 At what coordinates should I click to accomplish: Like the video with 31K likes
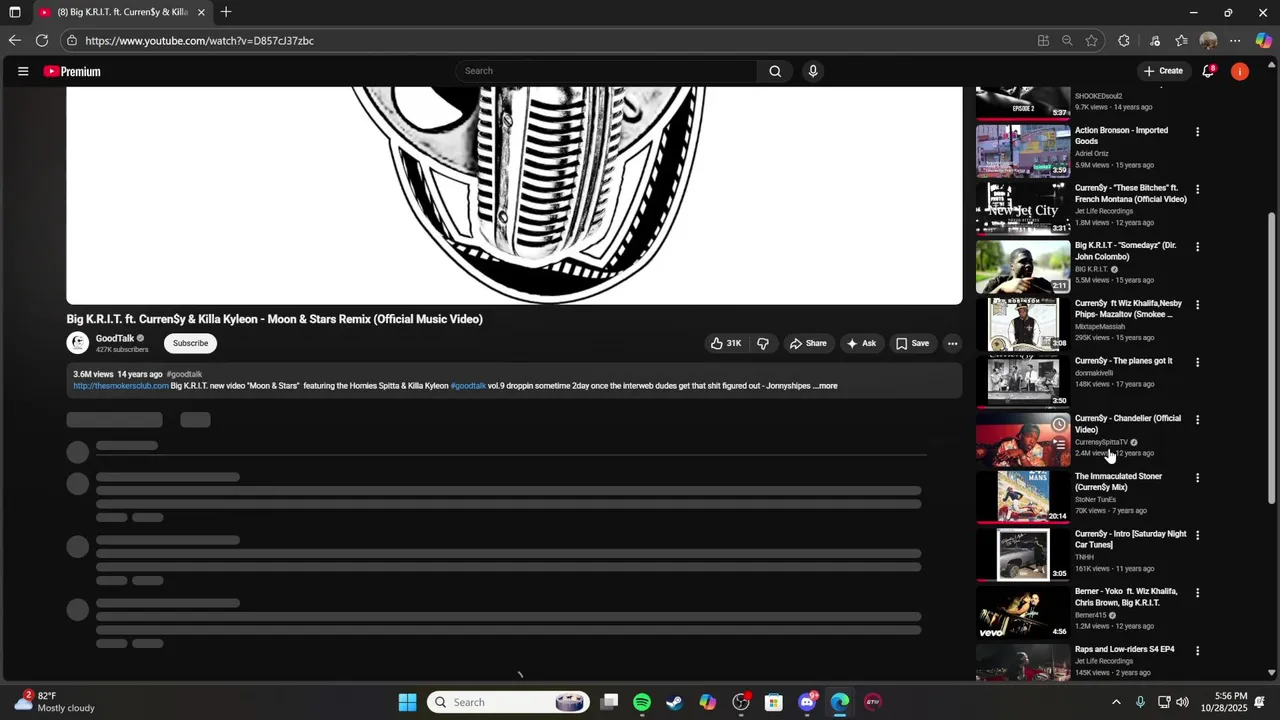point(726,343)
